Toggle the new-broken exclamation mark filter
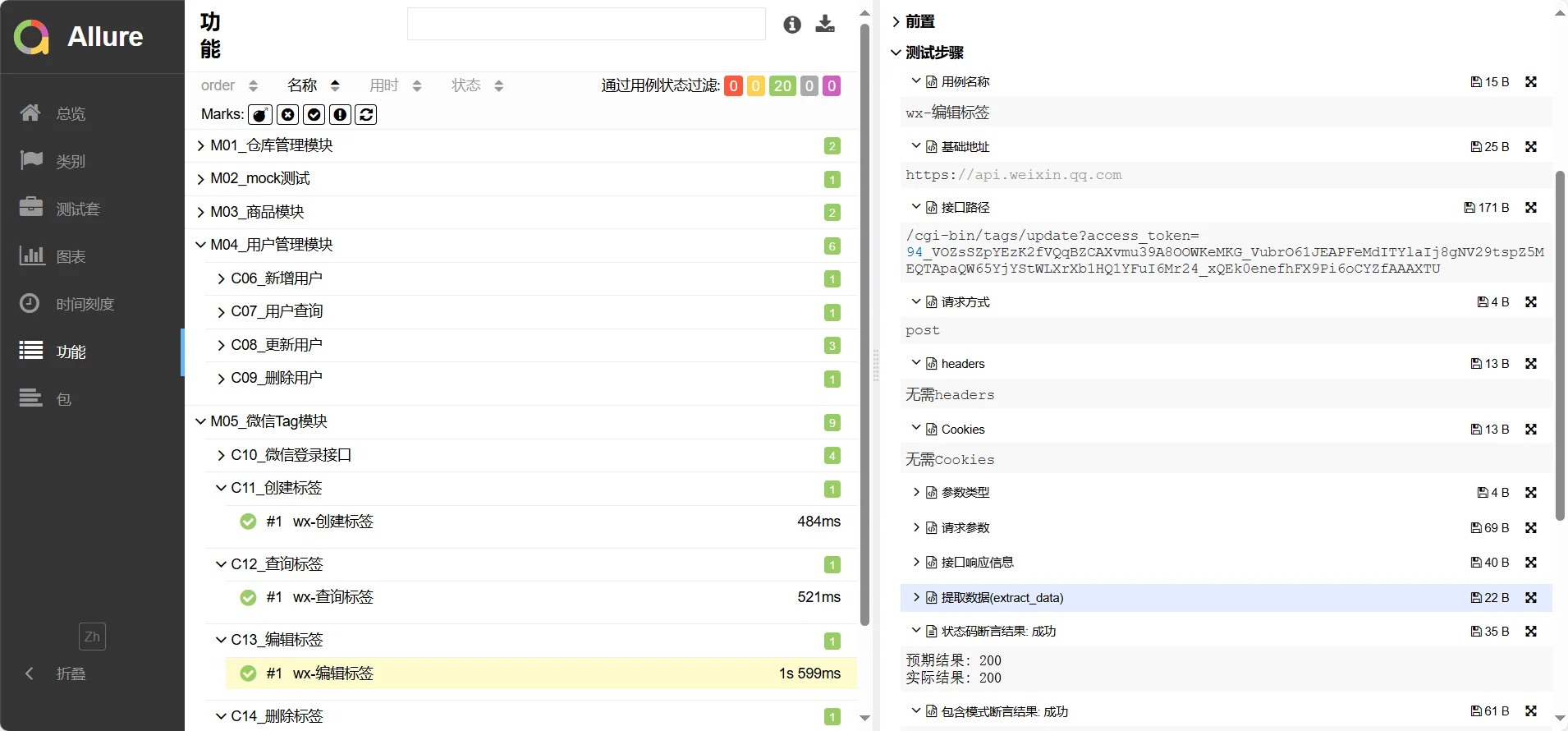Image resolution: width=1568 pixels, height=731 pixels. click(x=341, y=115)
